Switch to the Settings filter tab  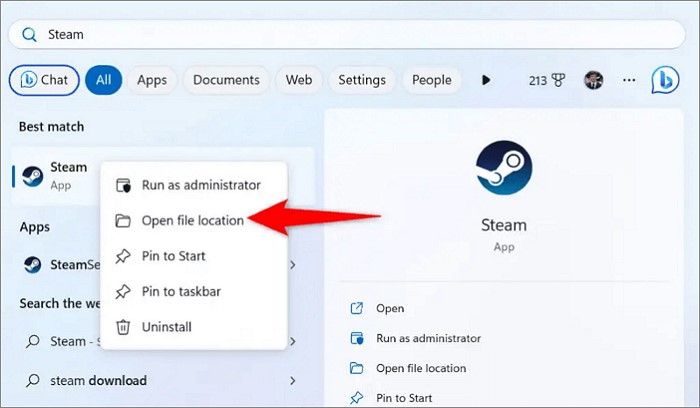(362, 80)
